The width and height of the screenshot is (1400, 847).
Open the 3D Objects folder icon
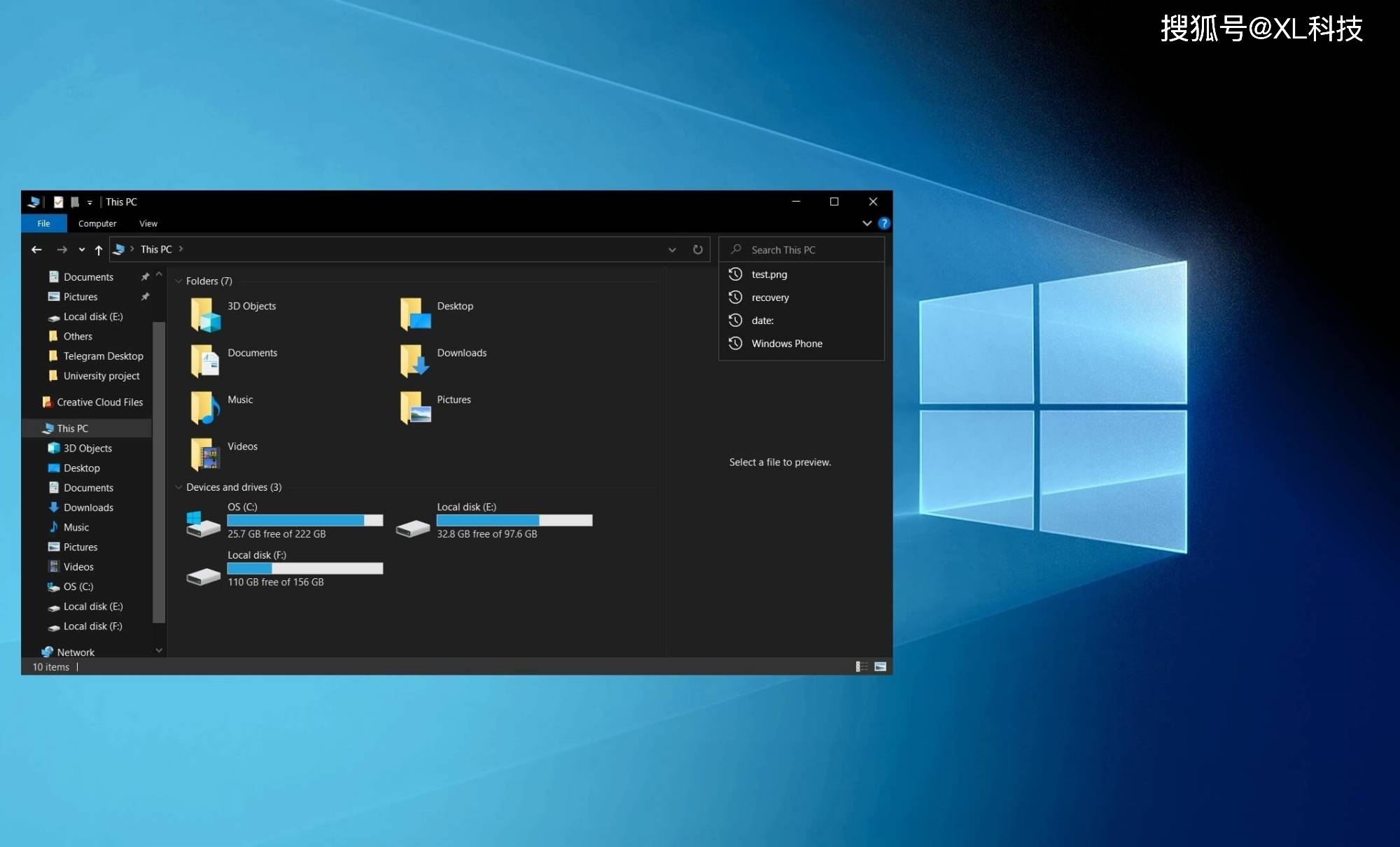(205, 314)
